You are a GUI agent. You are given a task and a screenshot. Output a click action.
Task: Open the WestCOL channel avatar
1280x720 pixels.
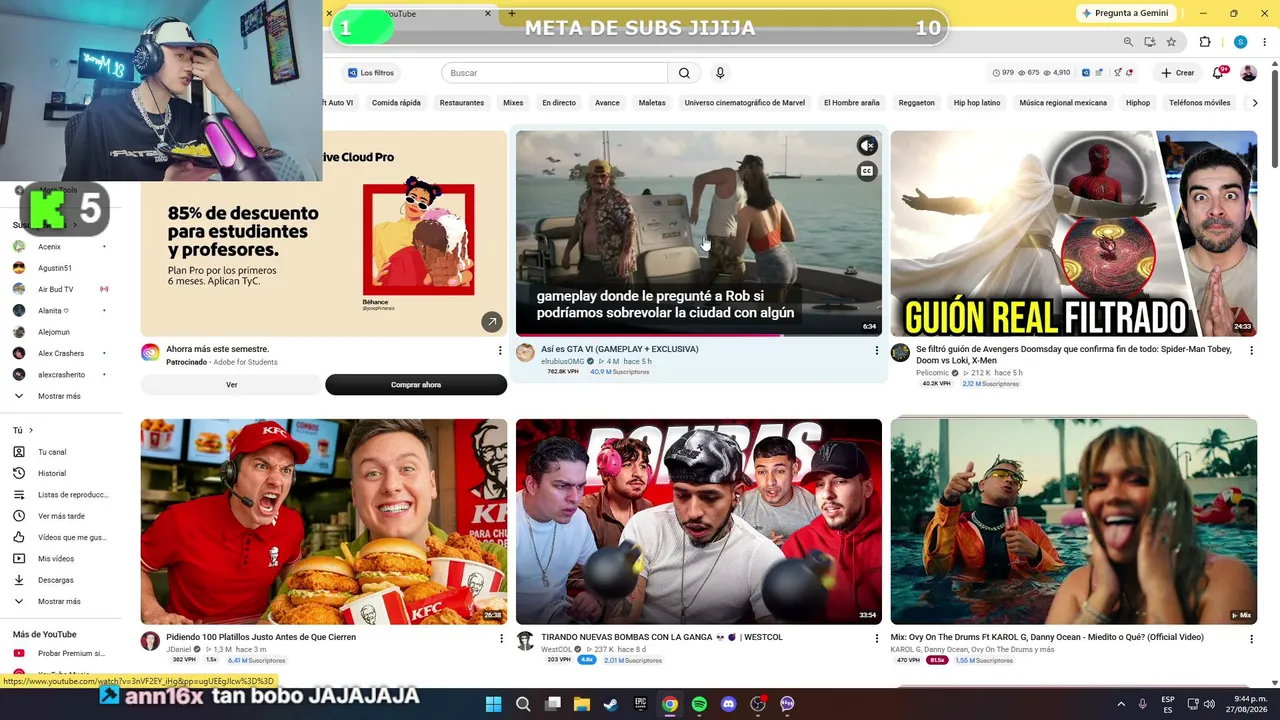tap(525, 641)
